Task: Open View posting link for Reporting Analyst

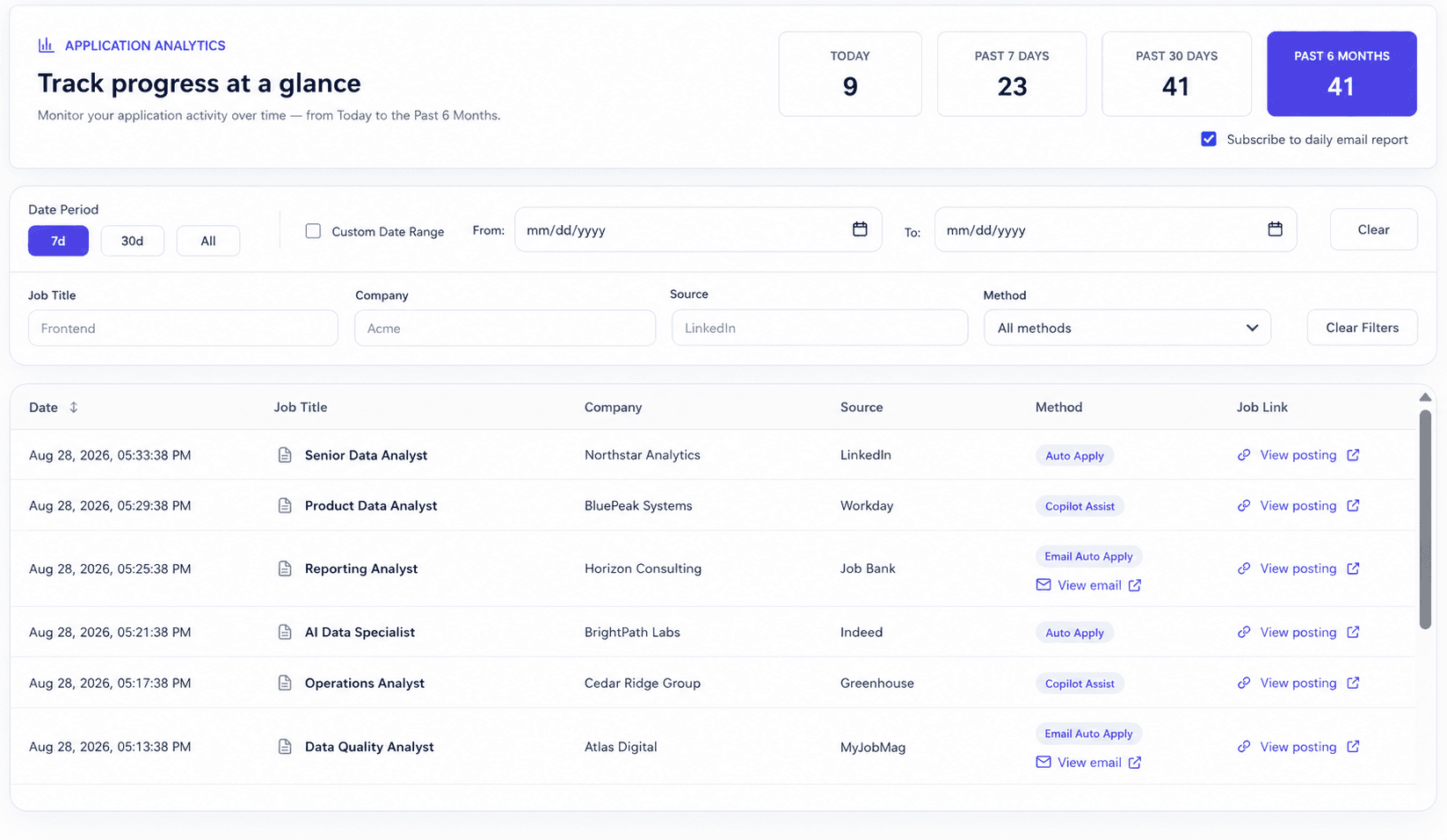Action: coord(1298,568)
